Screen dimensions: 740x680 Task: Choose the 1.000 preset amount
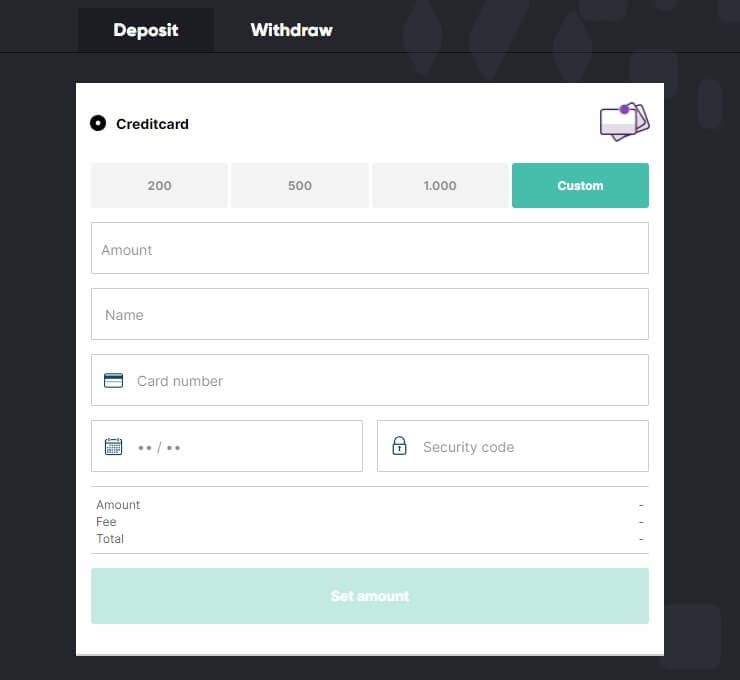(x=440, y=185)
